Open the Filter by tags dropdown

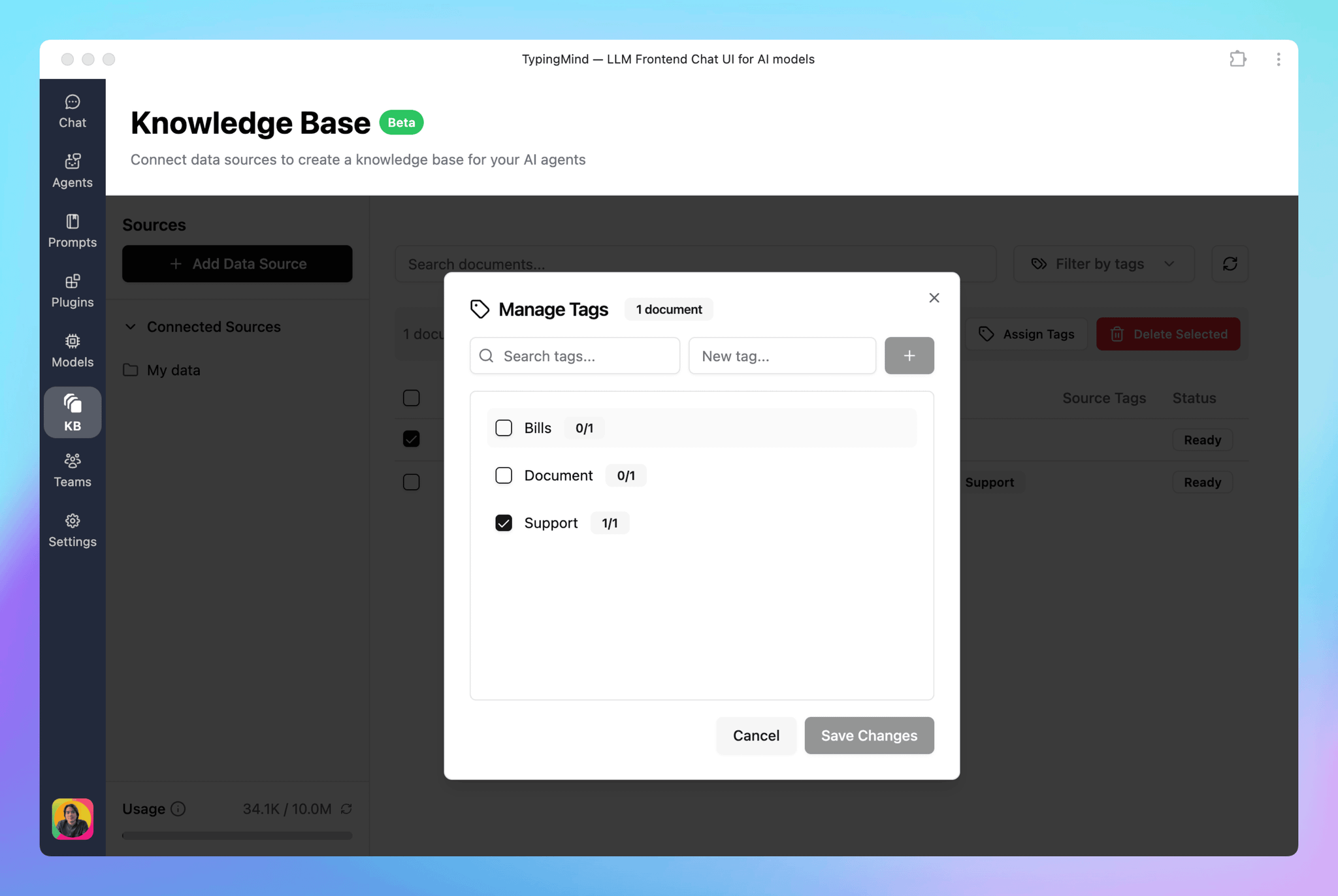[x=1103, y=264]
